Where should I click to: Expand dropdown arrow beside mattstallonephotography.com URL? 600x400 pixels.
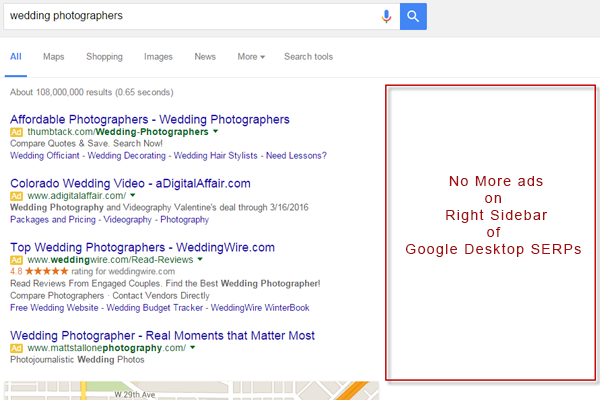click(192, 348)
